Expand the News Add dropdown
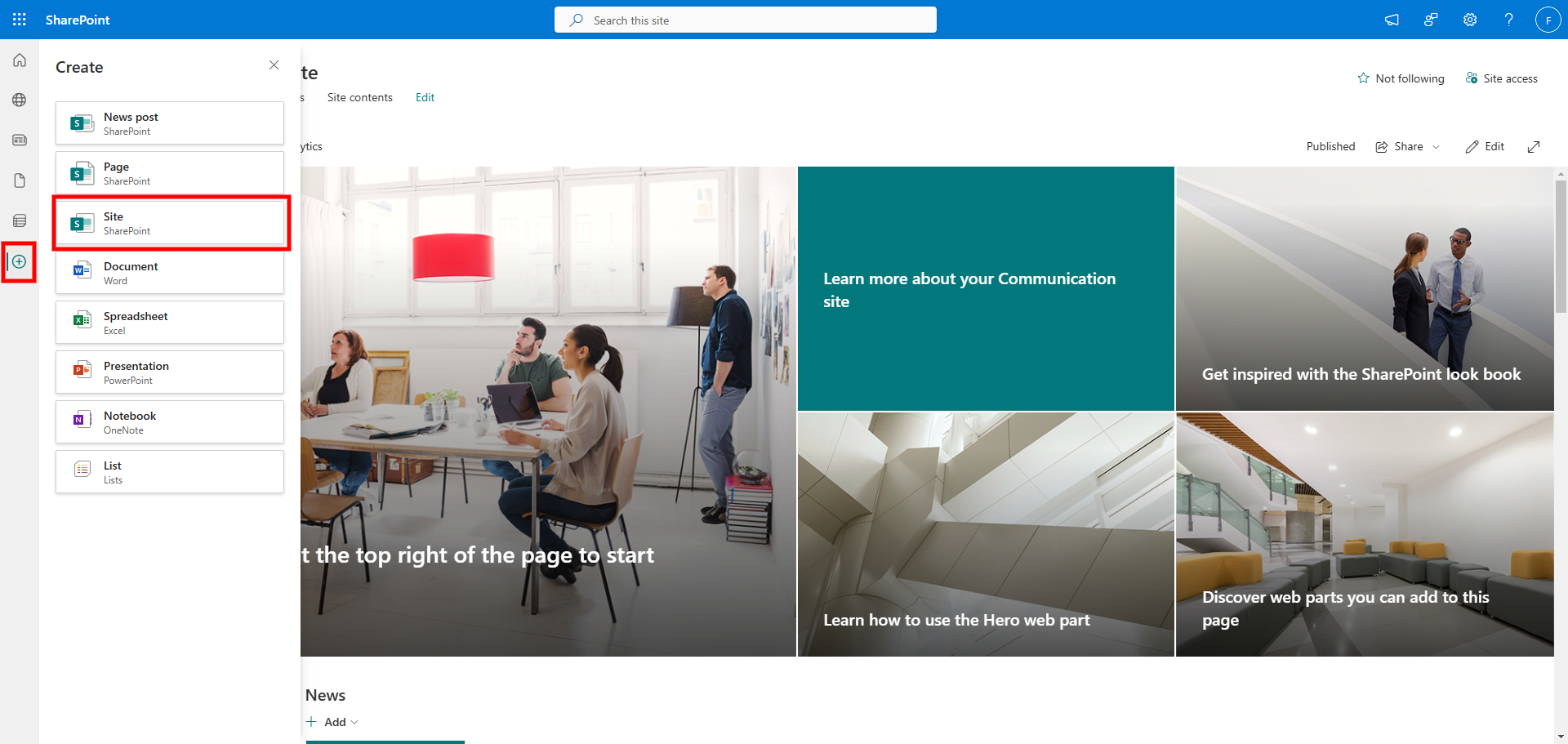Image resolution: width=1568 pixels, height=744 pixels. [332, 722]
